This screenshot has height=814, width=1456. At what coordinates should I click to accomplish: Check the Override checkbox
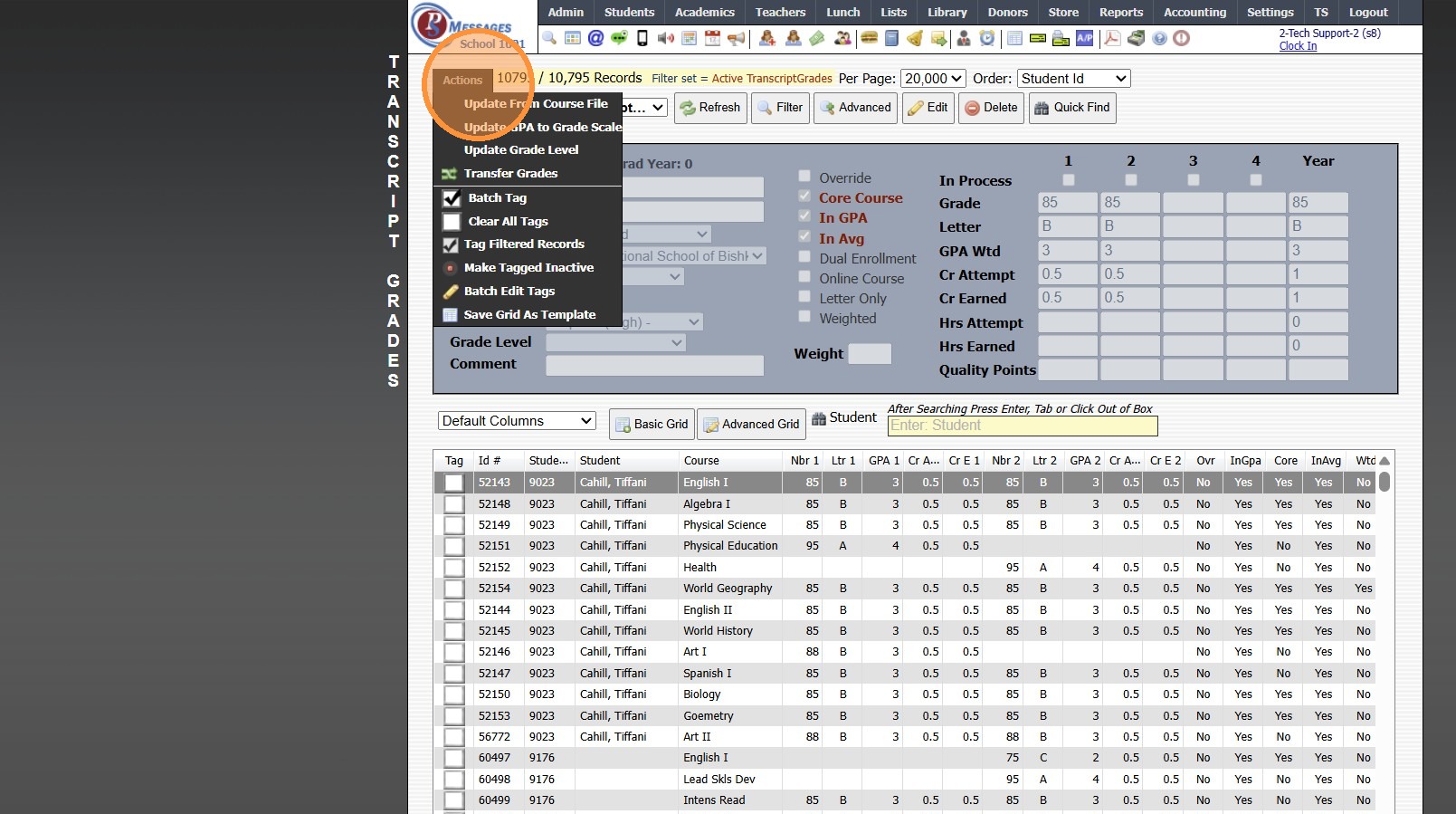(x=804, y=177)
